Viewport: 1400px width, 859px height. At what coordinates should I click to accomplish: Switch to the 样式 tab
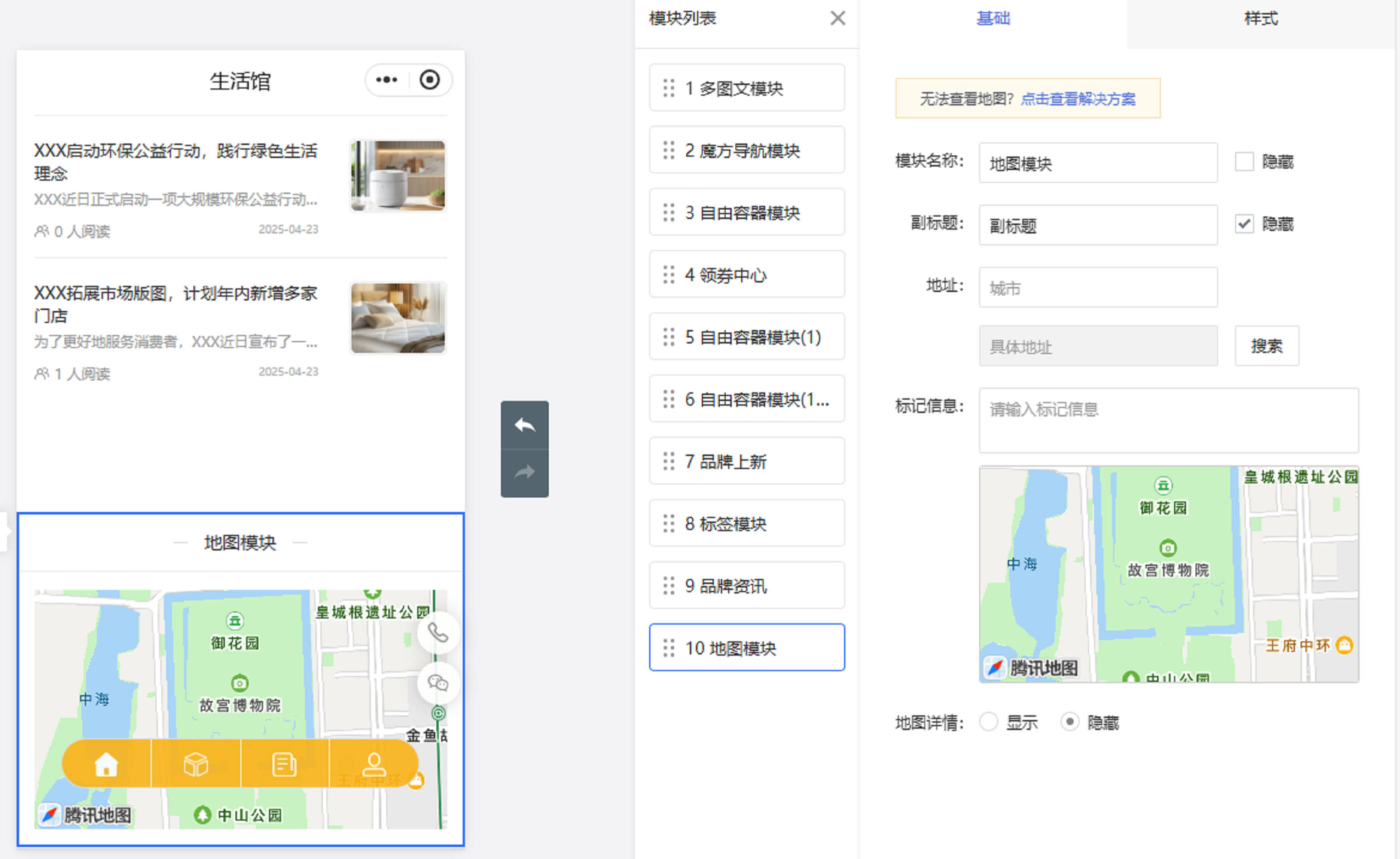(1260, 19)
